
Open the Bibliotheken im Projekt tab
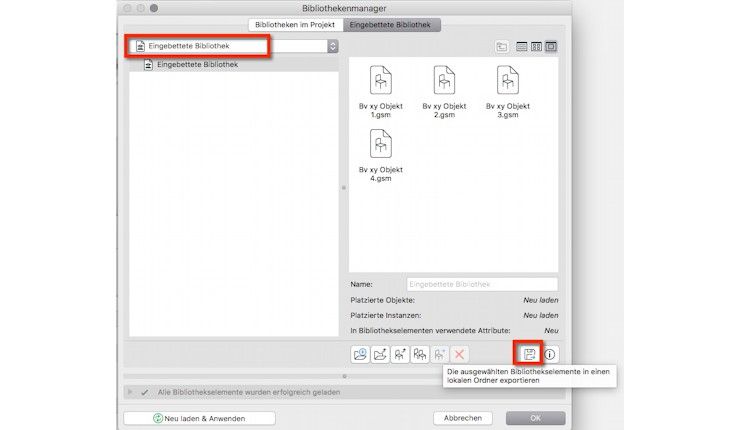pos(295,25)
